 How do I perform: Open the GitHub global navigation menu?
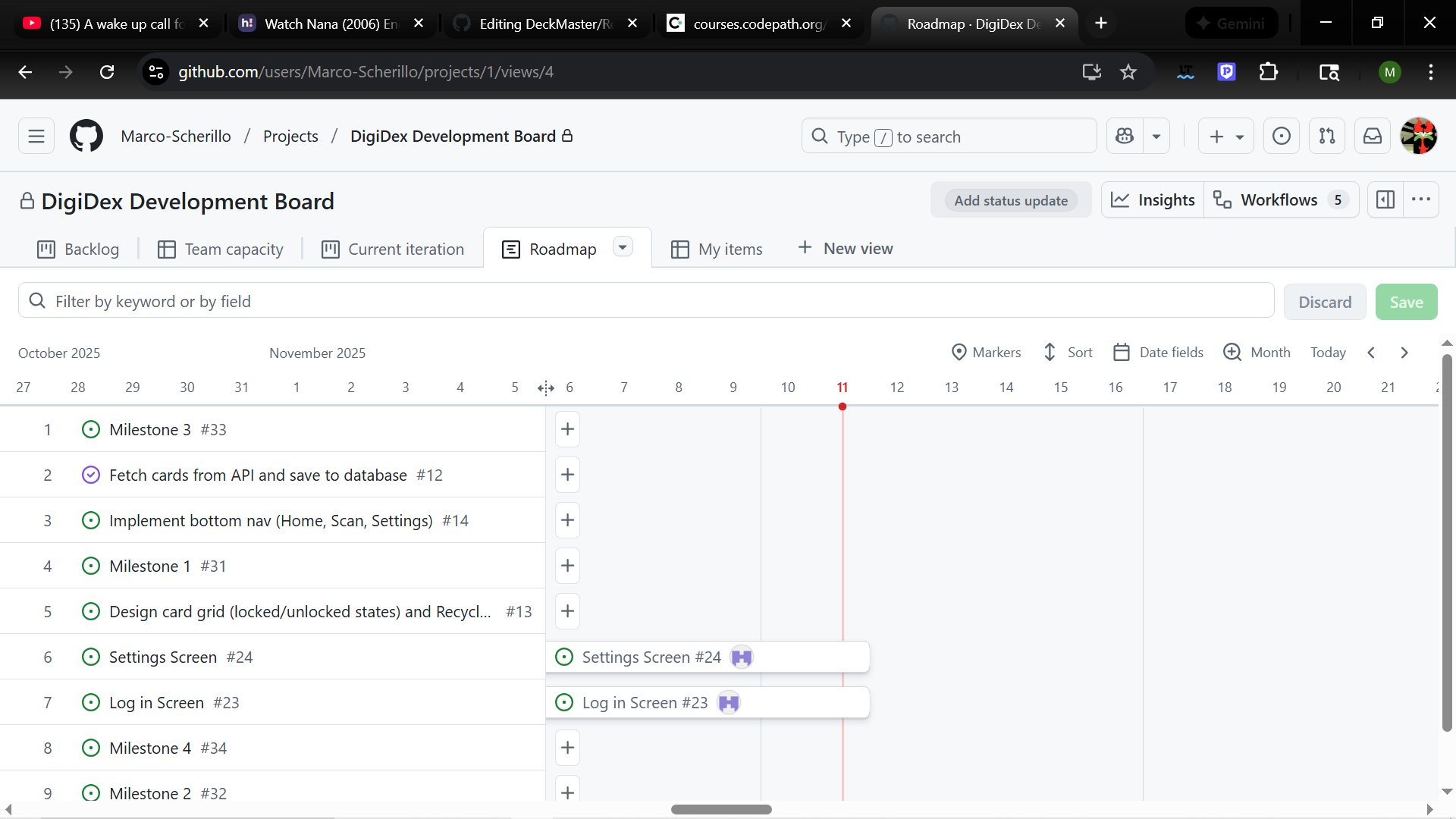pos(36,136)
